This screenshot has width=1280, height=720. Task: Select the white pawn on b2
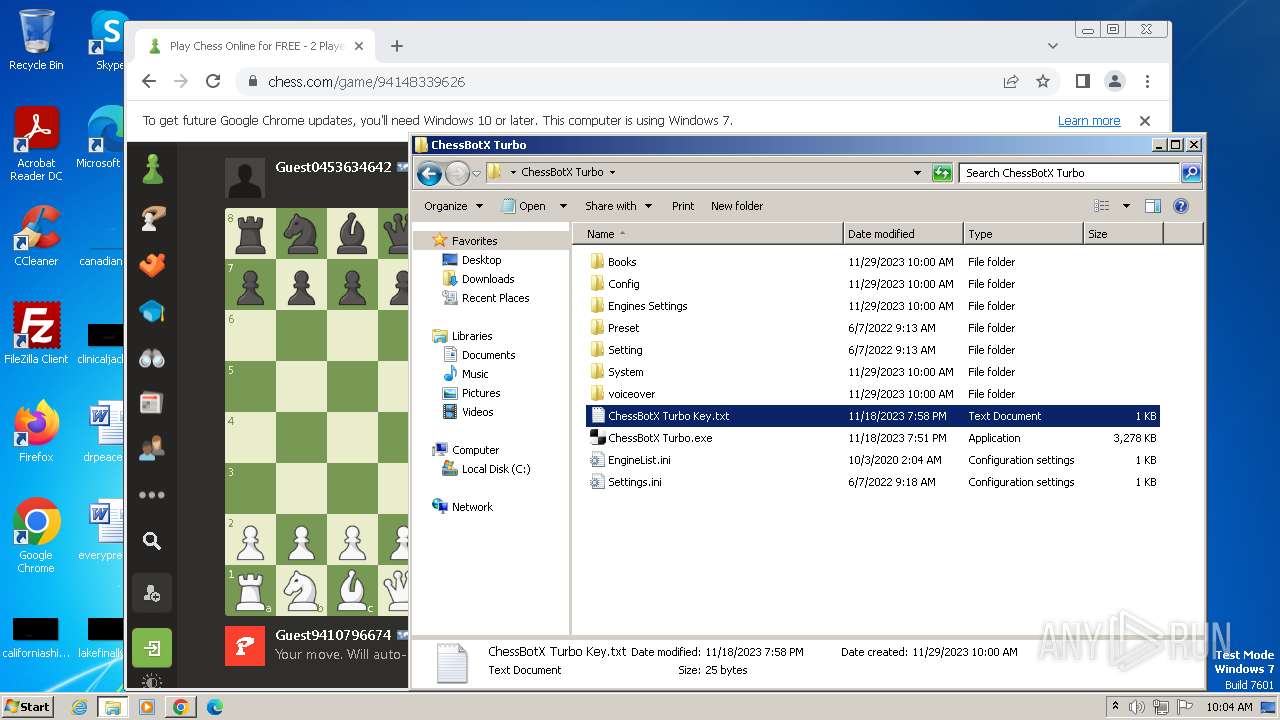[301, 540]
